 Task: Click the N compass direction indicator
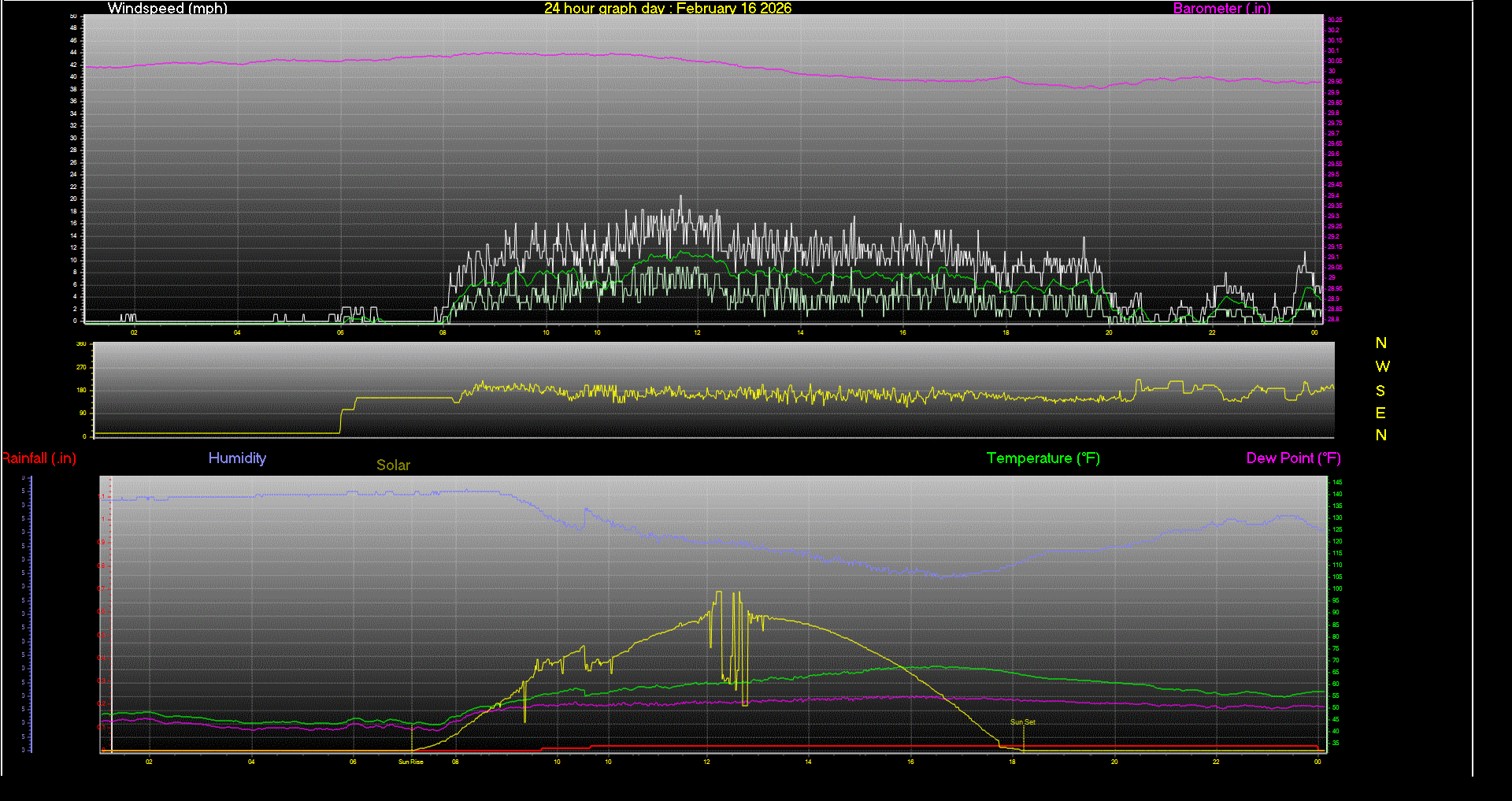[x=1380, y=343]
